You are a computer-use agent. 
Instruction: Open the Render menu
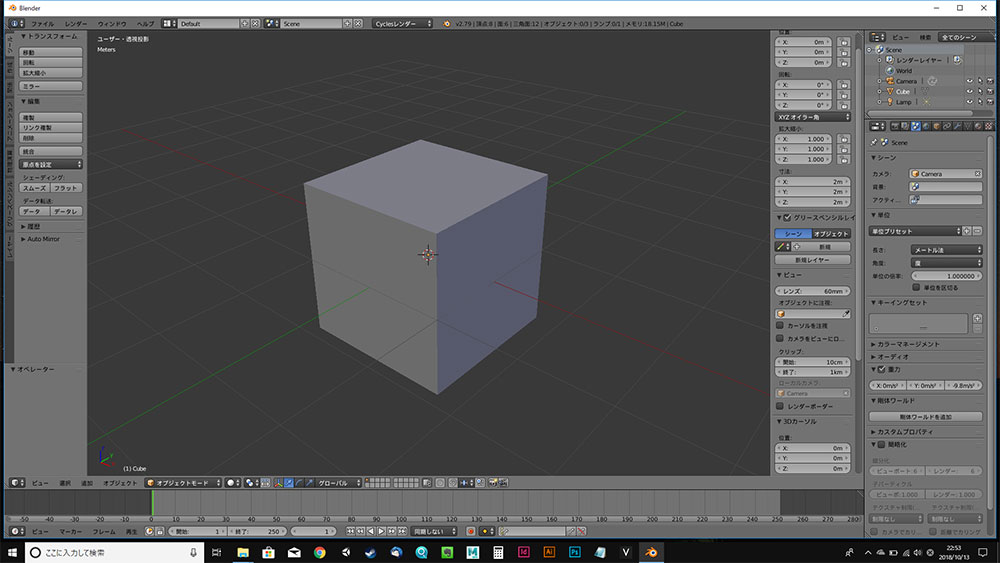[76, 24]
